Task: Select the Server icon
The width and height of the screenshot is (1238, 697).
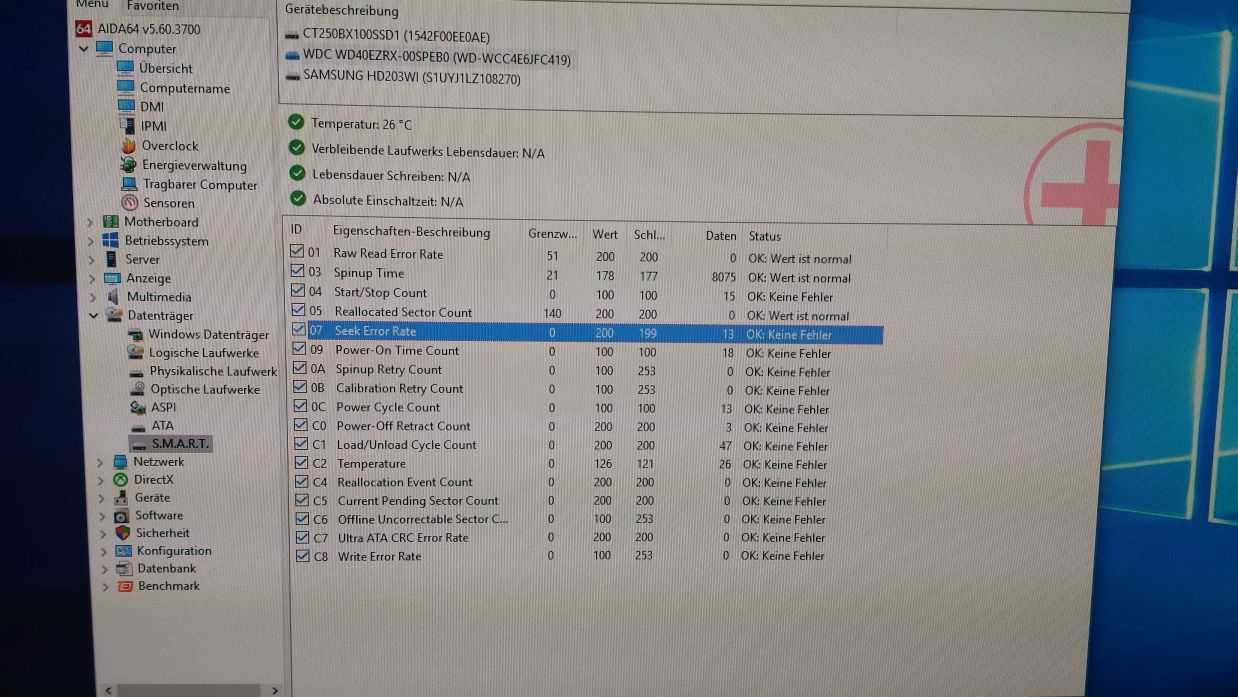Action: pos(111,259)
